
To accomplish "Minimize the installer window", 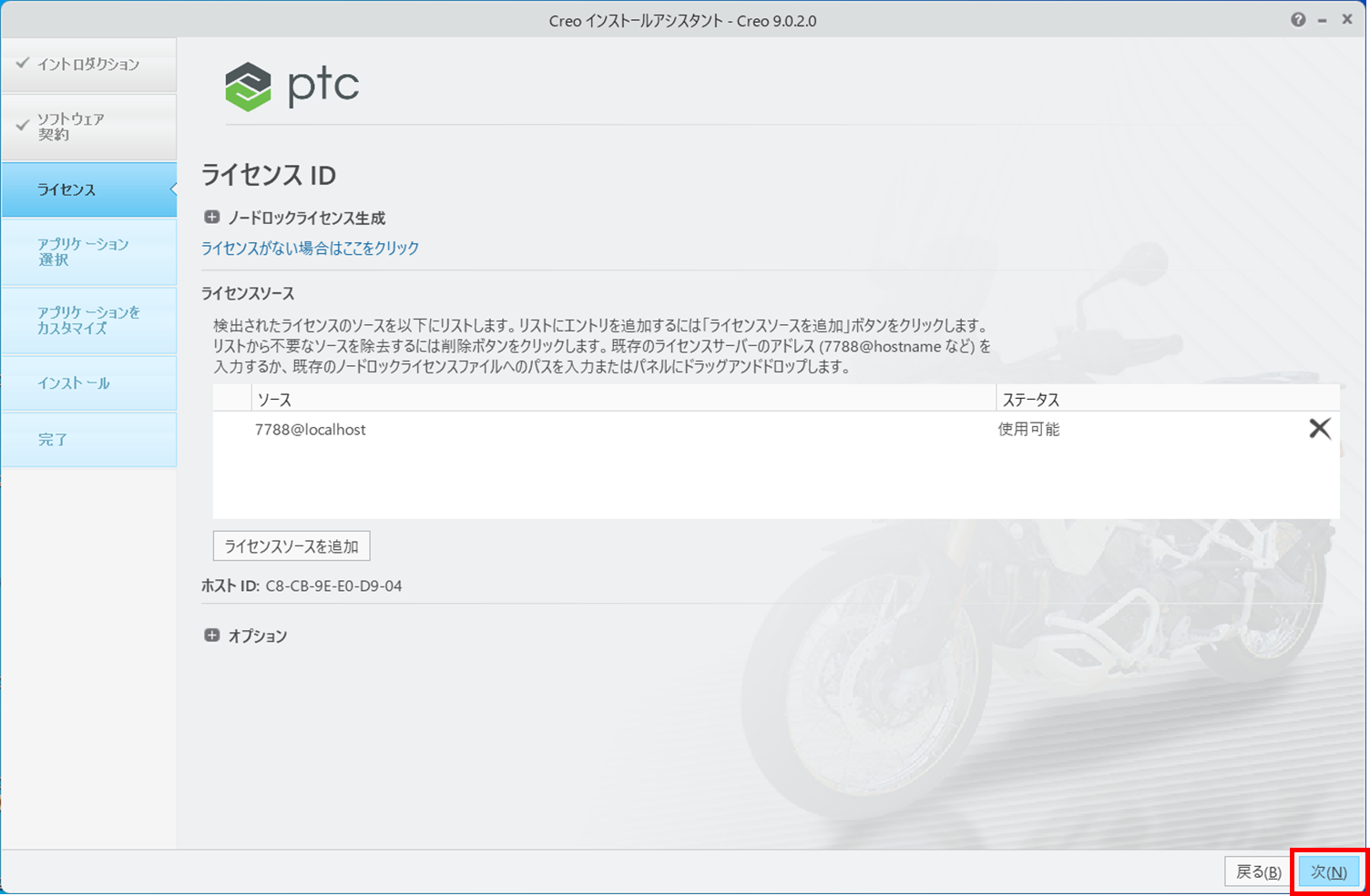I will 1322,20.
